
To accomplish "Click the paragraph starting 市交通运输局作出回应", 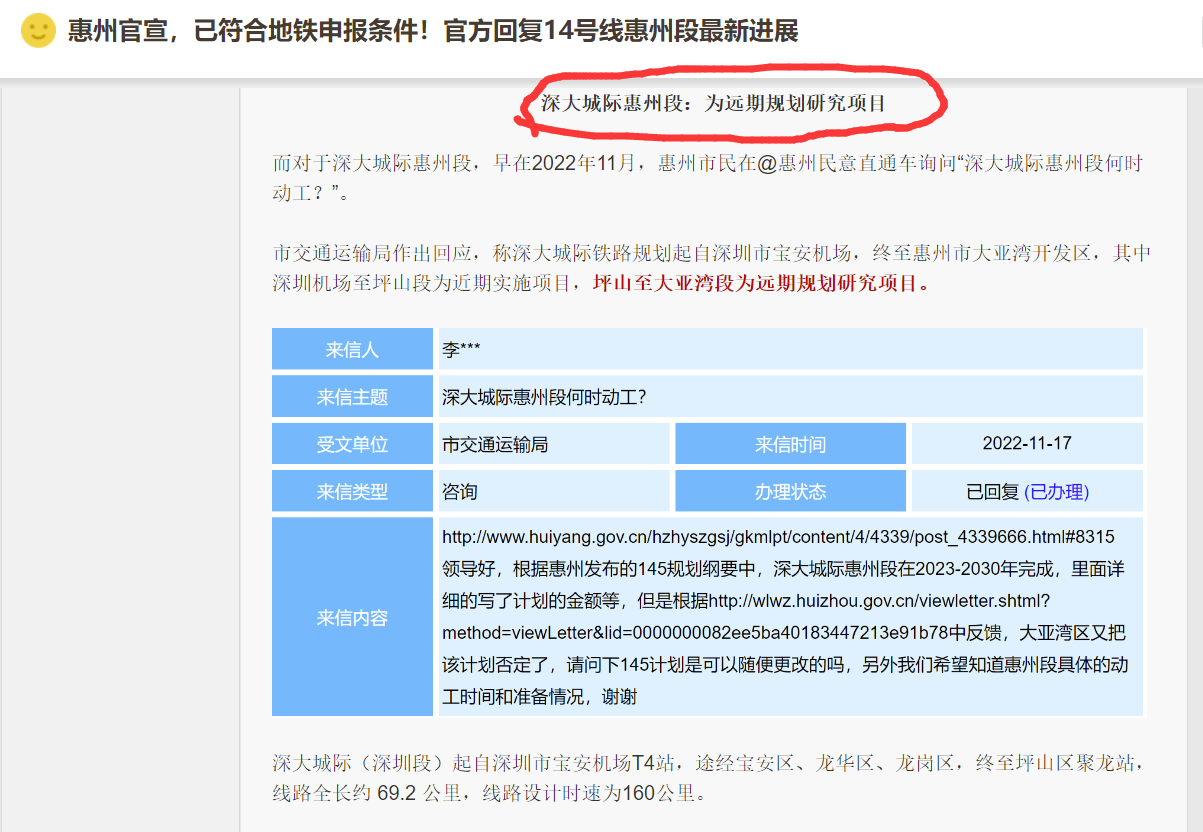I will pyautogui.click(x=712, y=268).
